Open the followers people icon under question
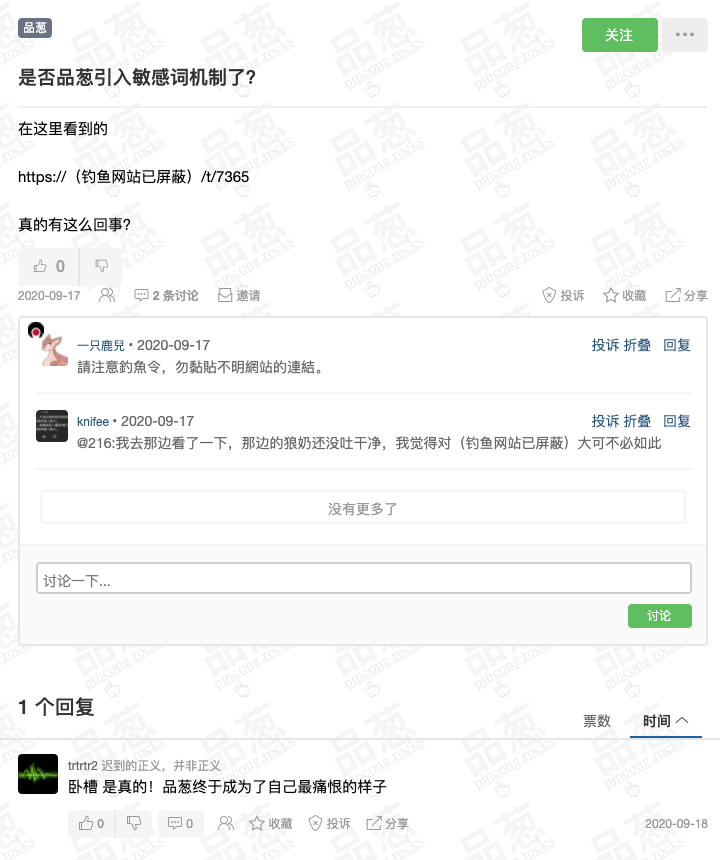Screen dimensions: 720x860 coord(107,295)
